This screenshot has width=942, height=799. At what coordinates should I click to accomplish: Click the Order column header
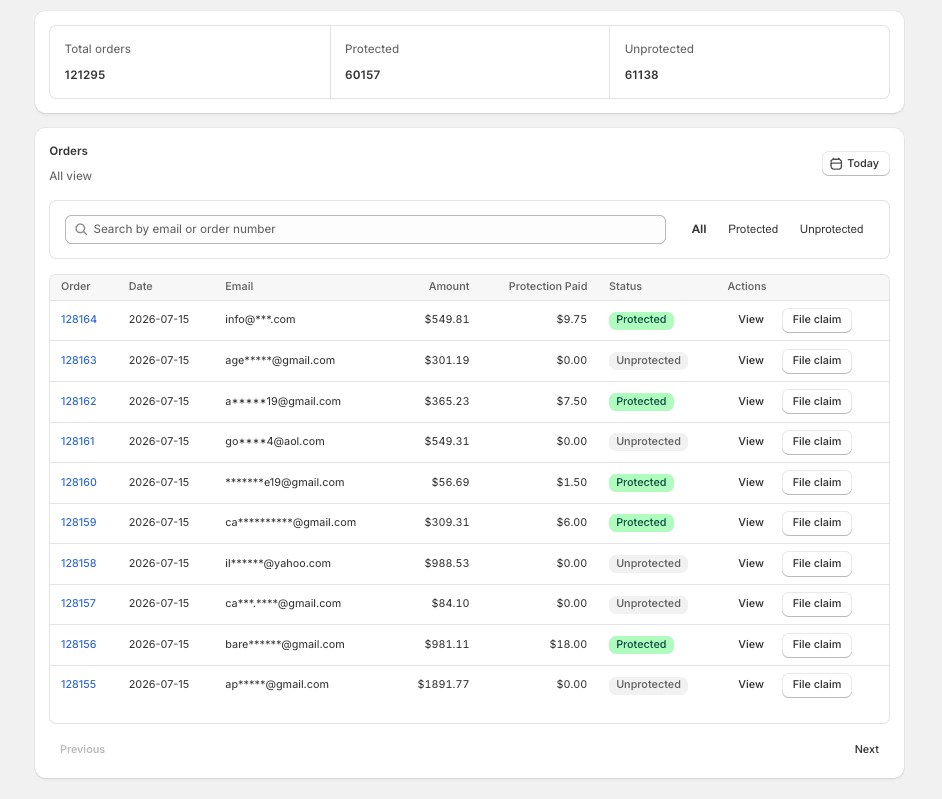coord(76,287)
